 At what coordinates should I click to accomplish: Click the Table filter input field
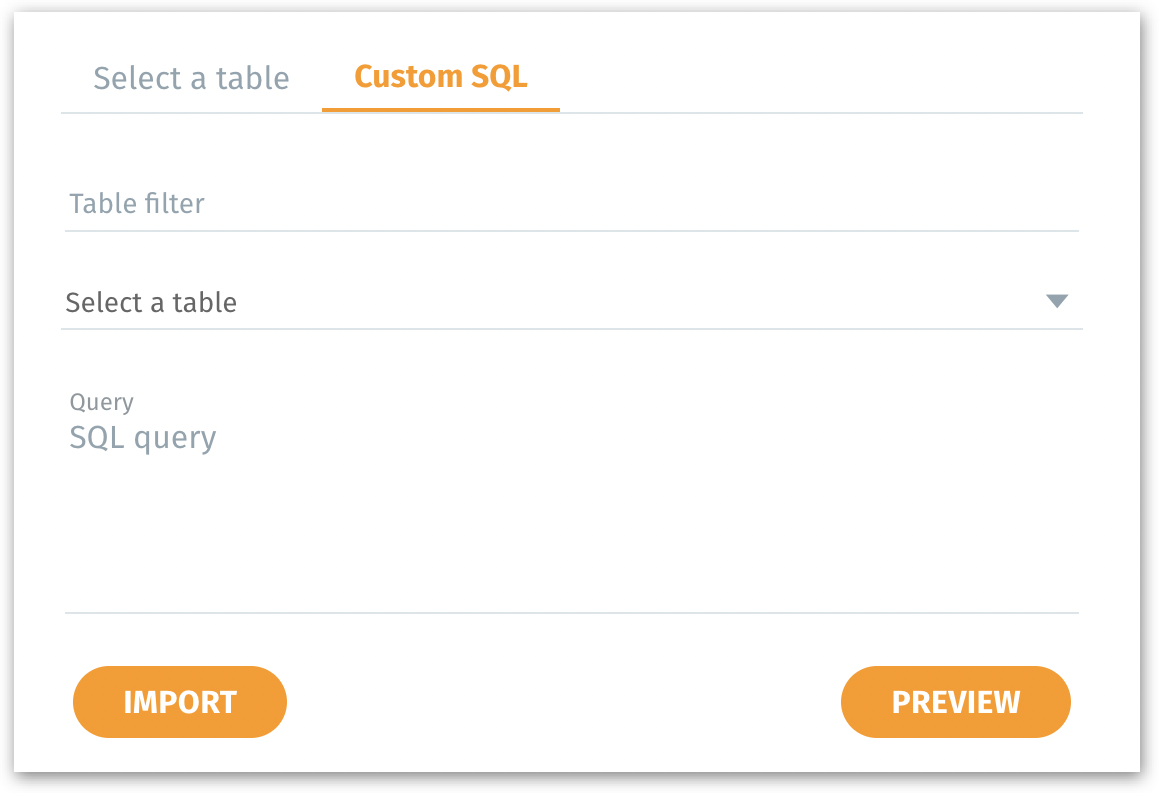coord(571,205)
